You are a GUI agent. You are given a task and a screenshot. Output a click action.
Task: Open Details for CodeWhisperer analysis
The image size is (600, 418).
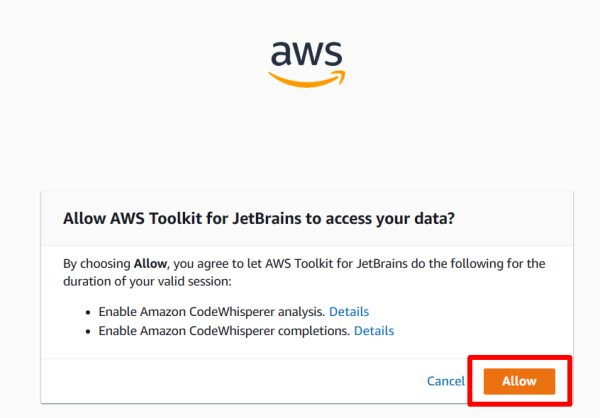[349, 311]
